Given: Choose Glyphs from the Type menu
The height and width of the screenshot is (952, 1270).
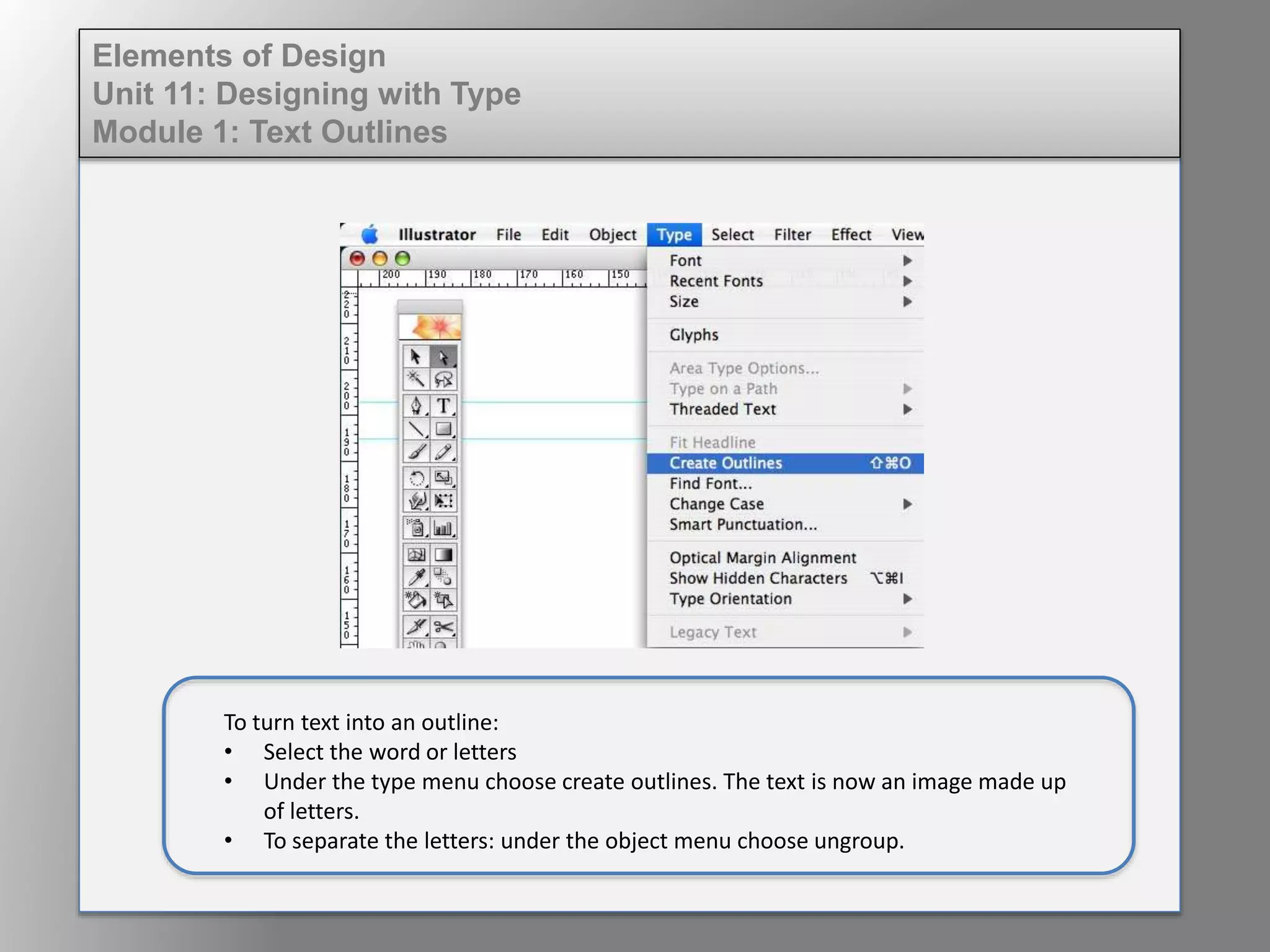Looking at the screenshot, I should [786, 335].
